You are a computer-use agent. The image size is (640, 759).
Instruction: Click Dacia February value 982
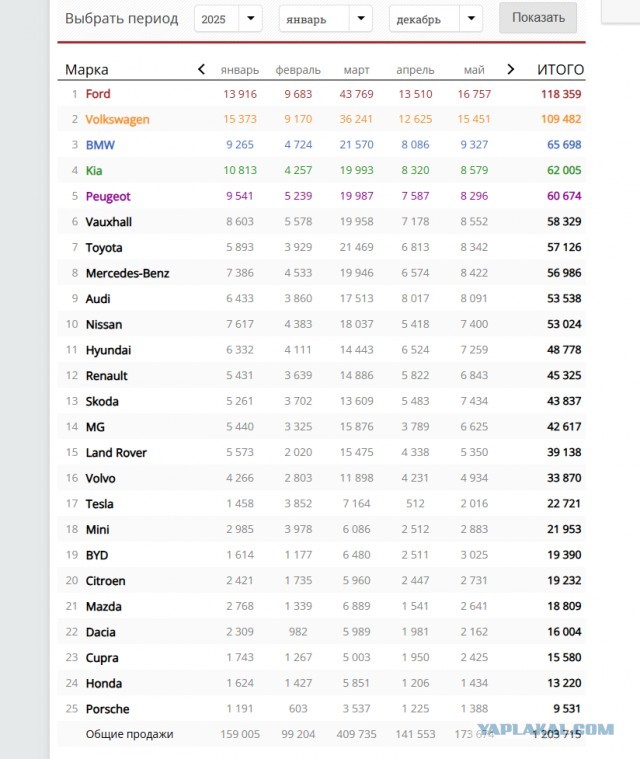tap(298, 633)
